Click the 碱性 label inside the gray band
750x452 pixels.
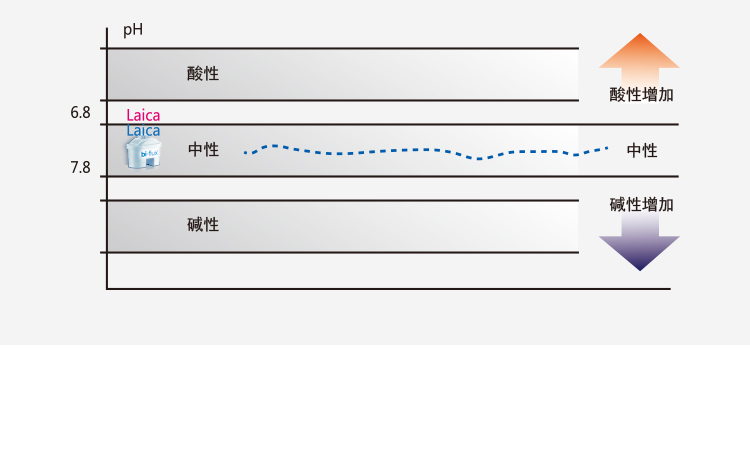pyautogui.click(x=203, y=225)
